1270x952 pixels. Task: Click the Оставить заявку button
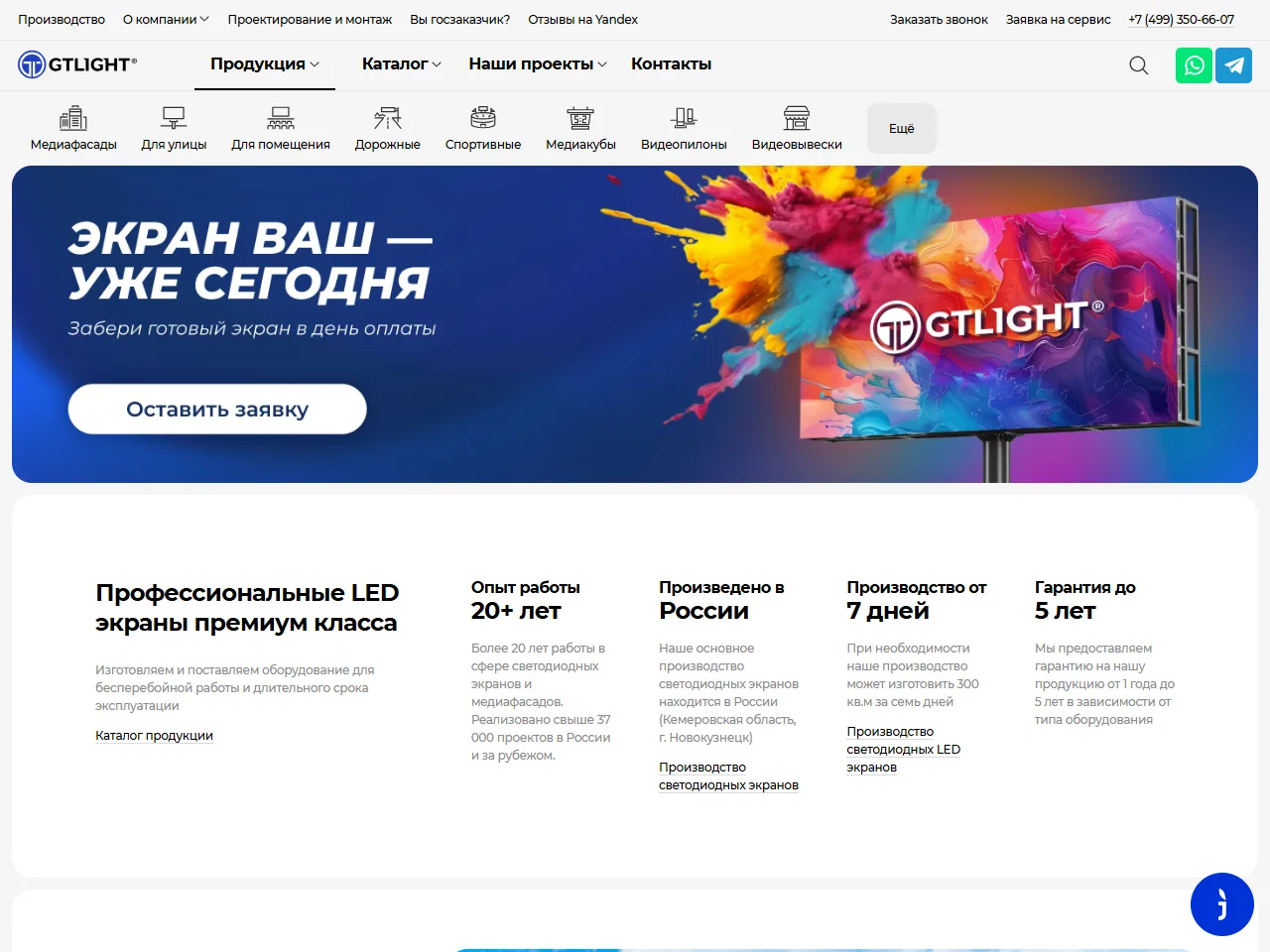tap(217, 409)
